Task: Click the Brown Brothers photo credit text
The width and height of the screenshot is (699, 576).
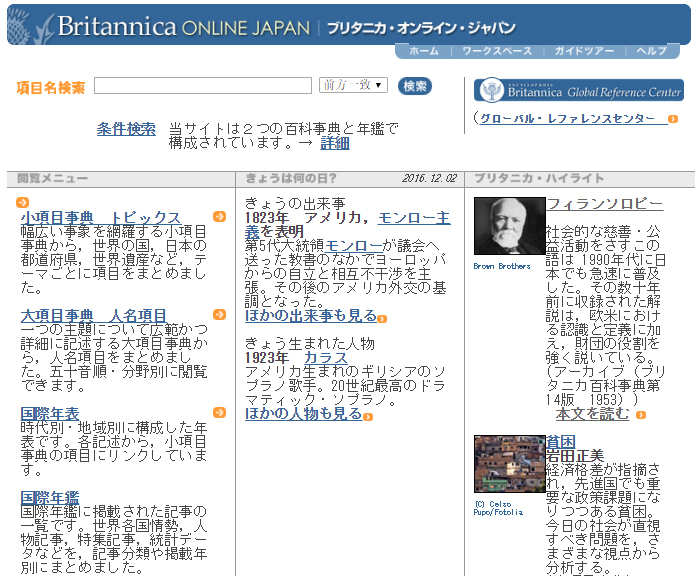Action: [x=502, y=266]
